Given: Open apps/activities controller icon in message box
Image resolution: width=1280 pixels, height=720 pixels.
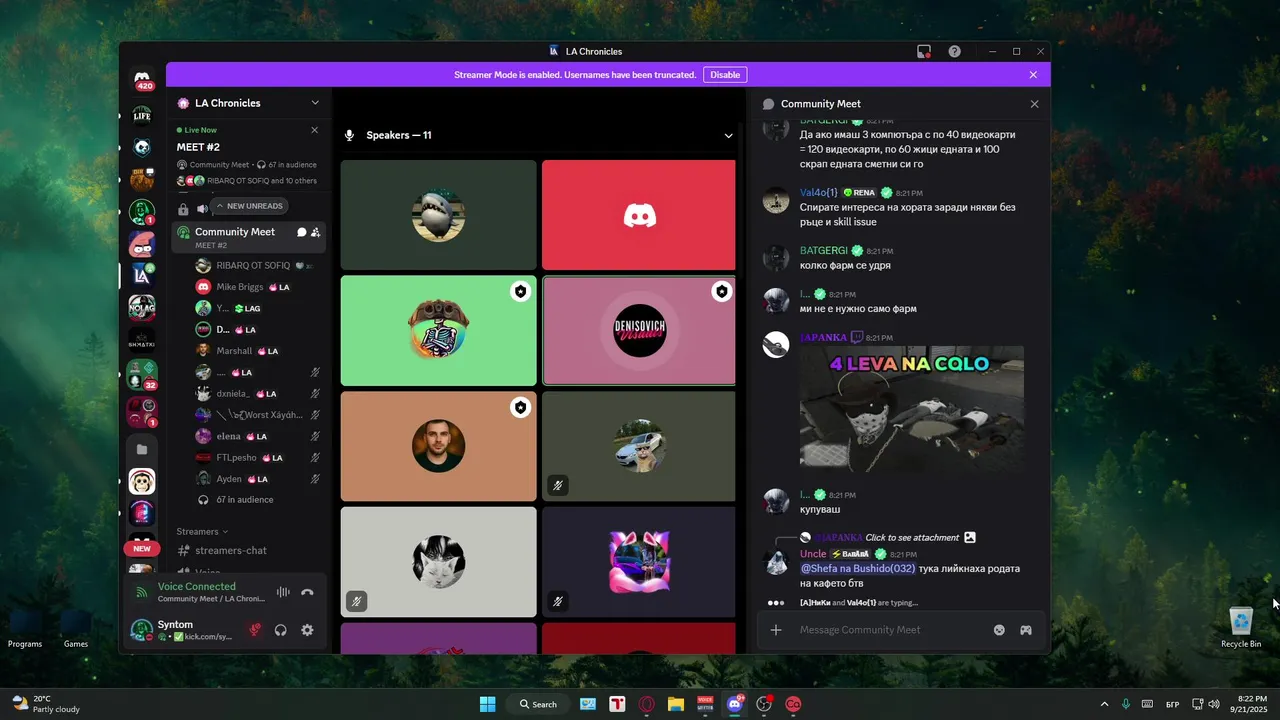Looking at the screenshot, I should tap(1026, 630).
